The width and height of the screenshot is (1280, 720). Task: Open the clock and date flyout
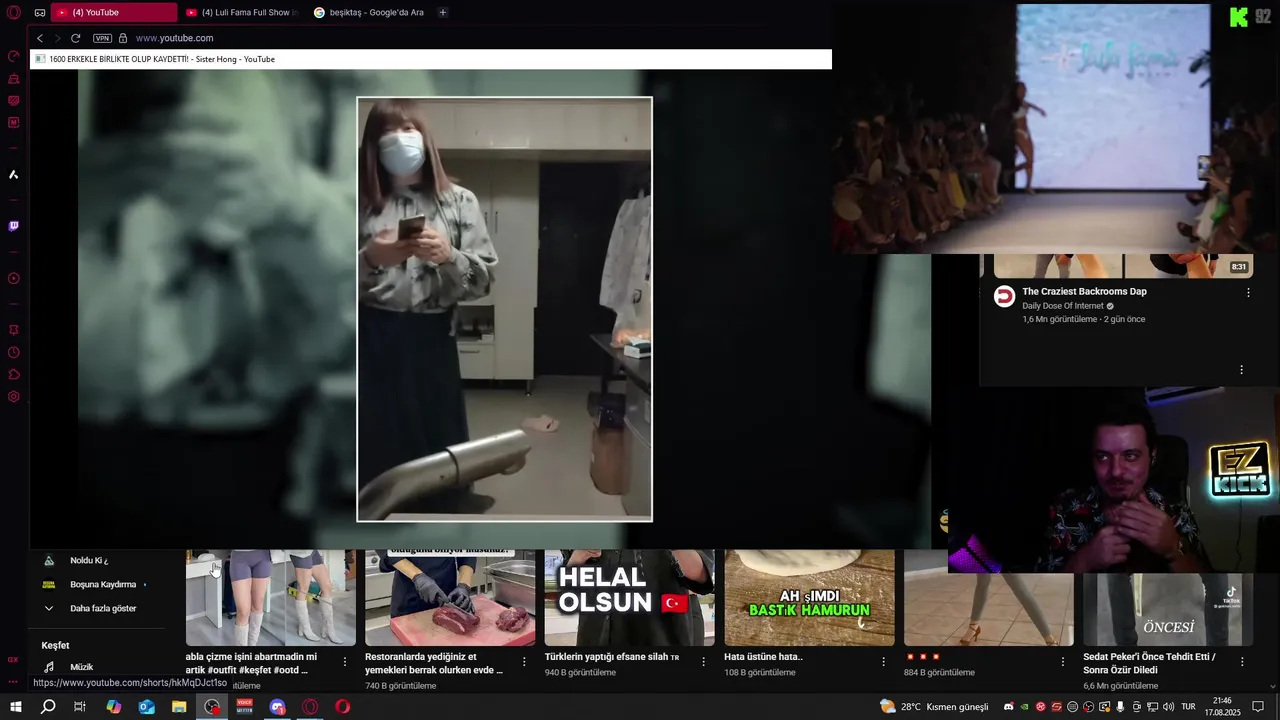point(1222,707)
